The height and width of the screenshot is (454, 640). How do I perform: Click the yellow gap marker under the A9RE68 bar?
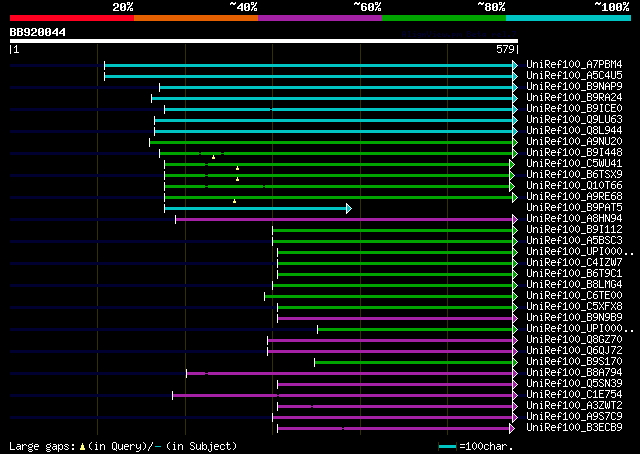click(234, 201)
